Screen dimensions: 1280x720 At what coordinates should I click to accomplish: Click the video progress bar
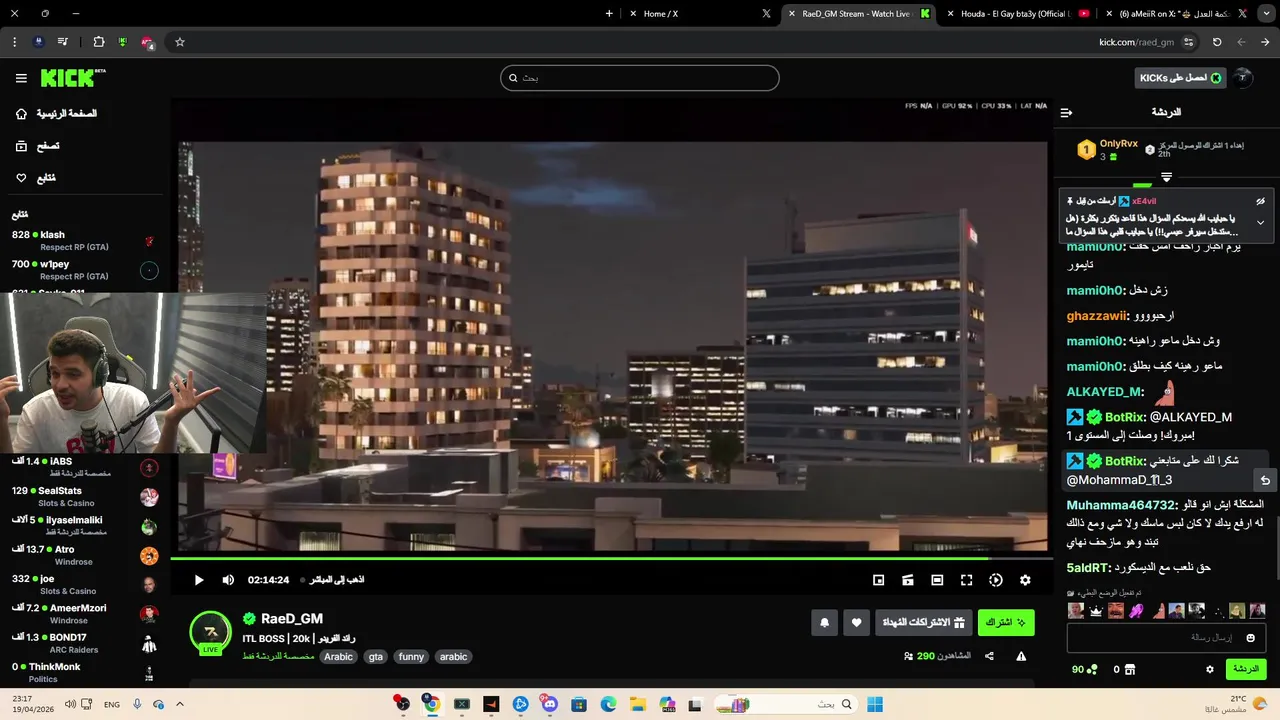pyautogui.click(x=610, y=558)
